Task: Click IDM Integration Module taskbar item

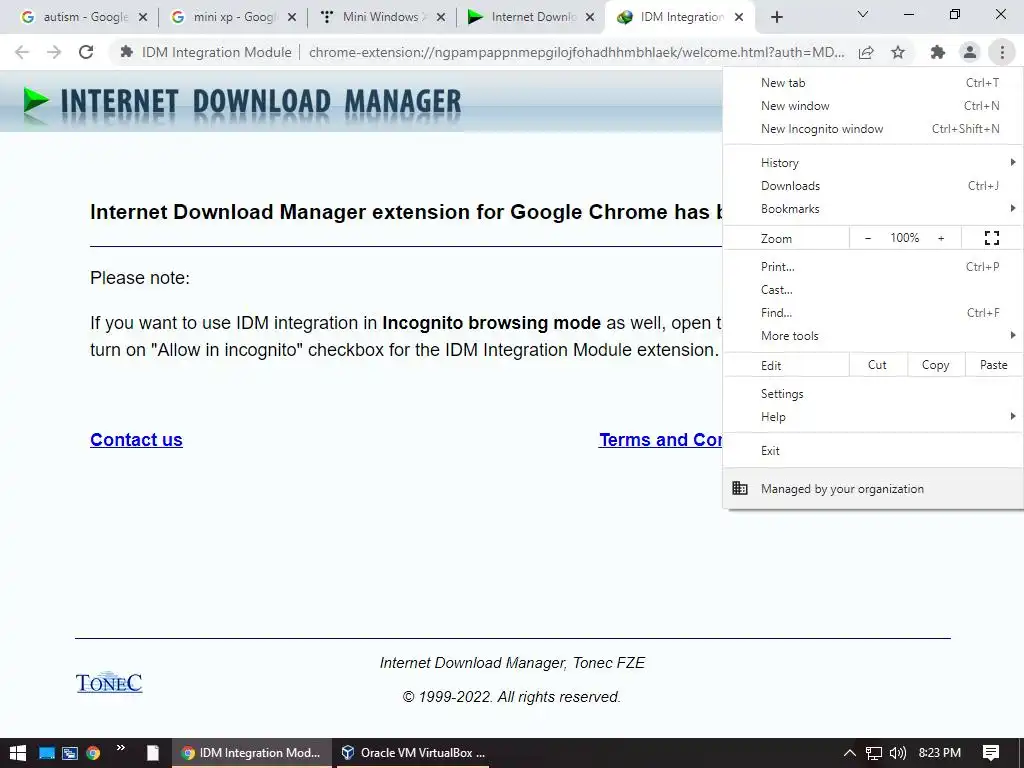Action: pos(251,753)
